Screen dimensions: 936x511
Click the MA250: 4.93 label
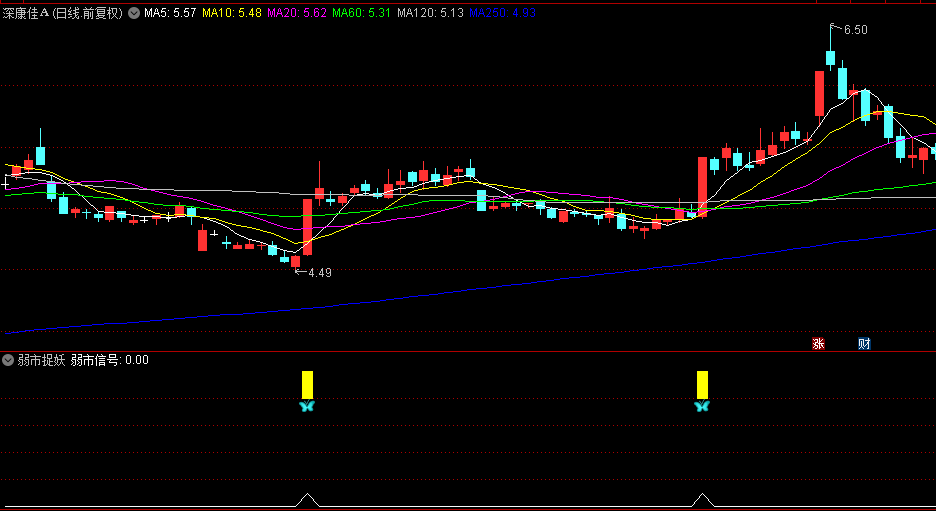[503, 13]
